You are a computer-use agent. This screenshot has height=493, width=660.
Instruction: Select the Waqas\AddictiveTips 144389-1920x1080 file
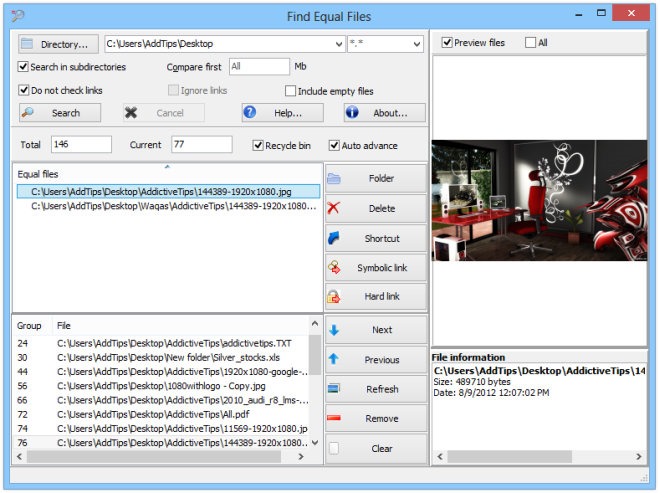point(168,206)
